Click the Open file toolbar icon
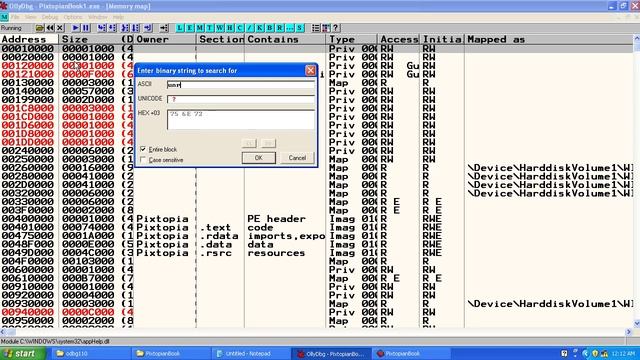The image size is (640, 360). [40, 28]
